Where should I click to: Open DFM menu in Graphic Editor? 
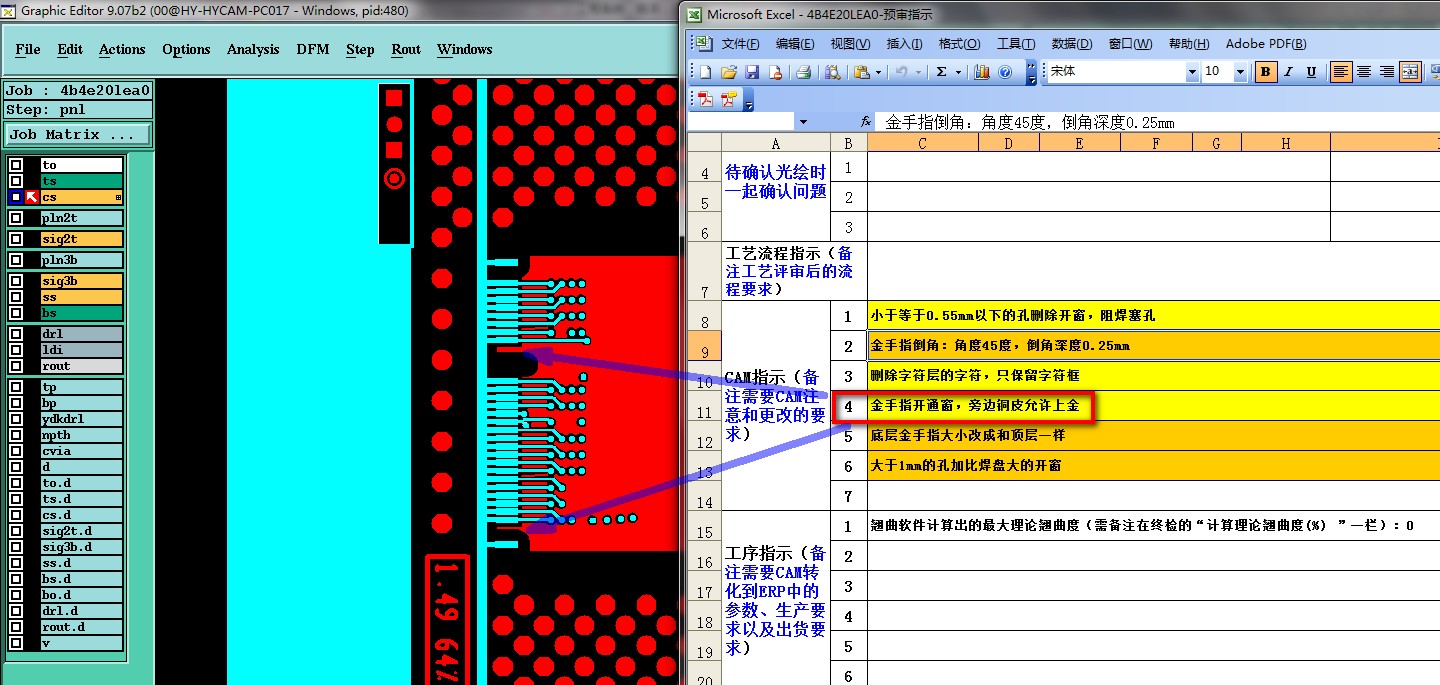coord(313,49)
